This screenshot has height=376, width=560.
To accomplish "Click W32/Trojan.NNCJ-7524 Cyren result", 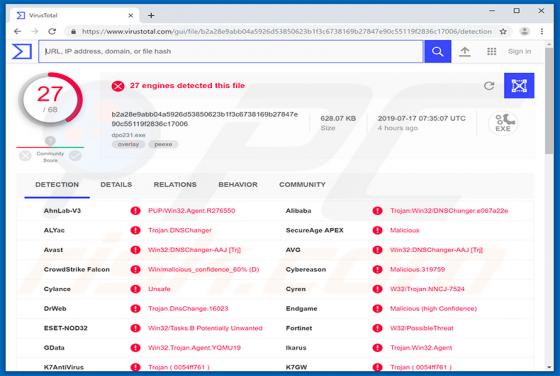I will click(427, 289).
